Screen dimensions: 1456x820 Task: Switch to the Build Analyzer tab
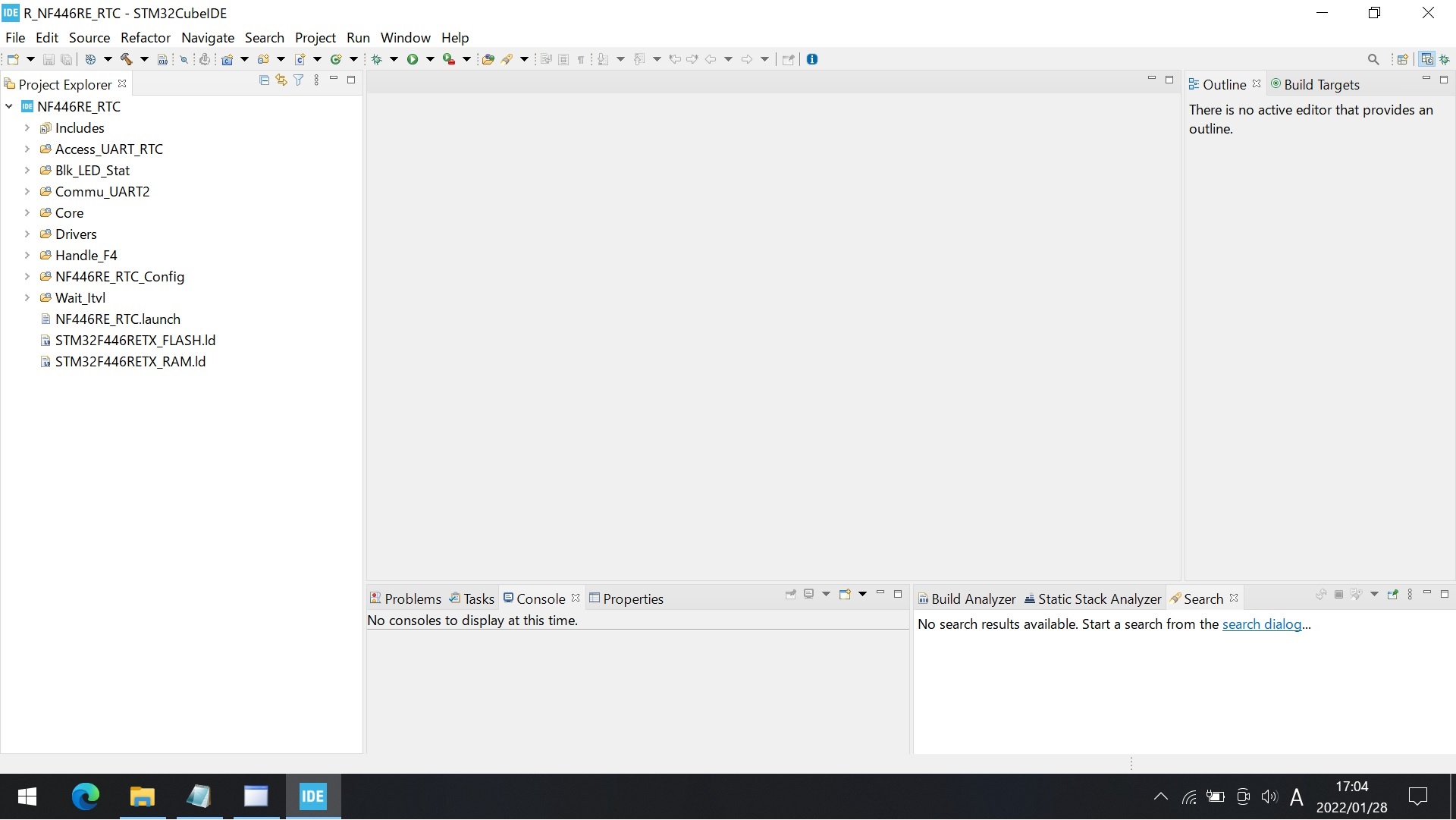click(x=966, y=599)
